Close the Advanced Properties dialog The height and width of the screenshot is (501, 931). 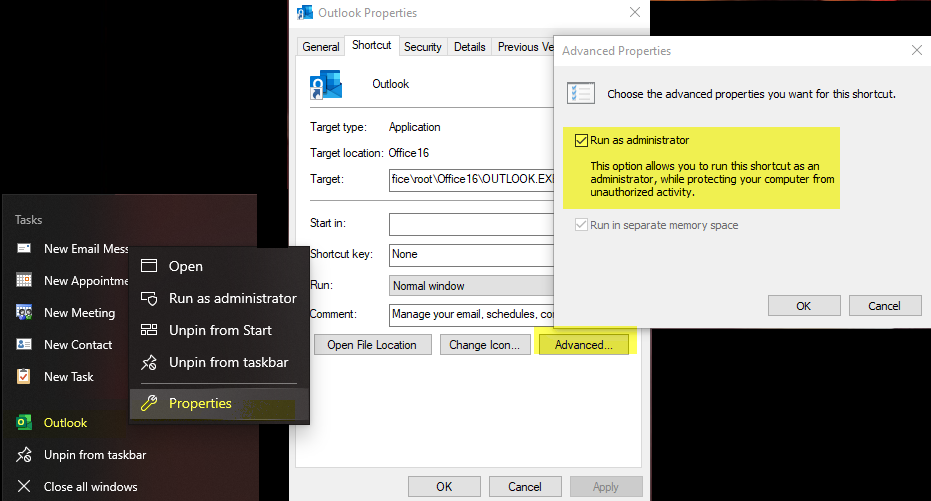pos(917,50)
